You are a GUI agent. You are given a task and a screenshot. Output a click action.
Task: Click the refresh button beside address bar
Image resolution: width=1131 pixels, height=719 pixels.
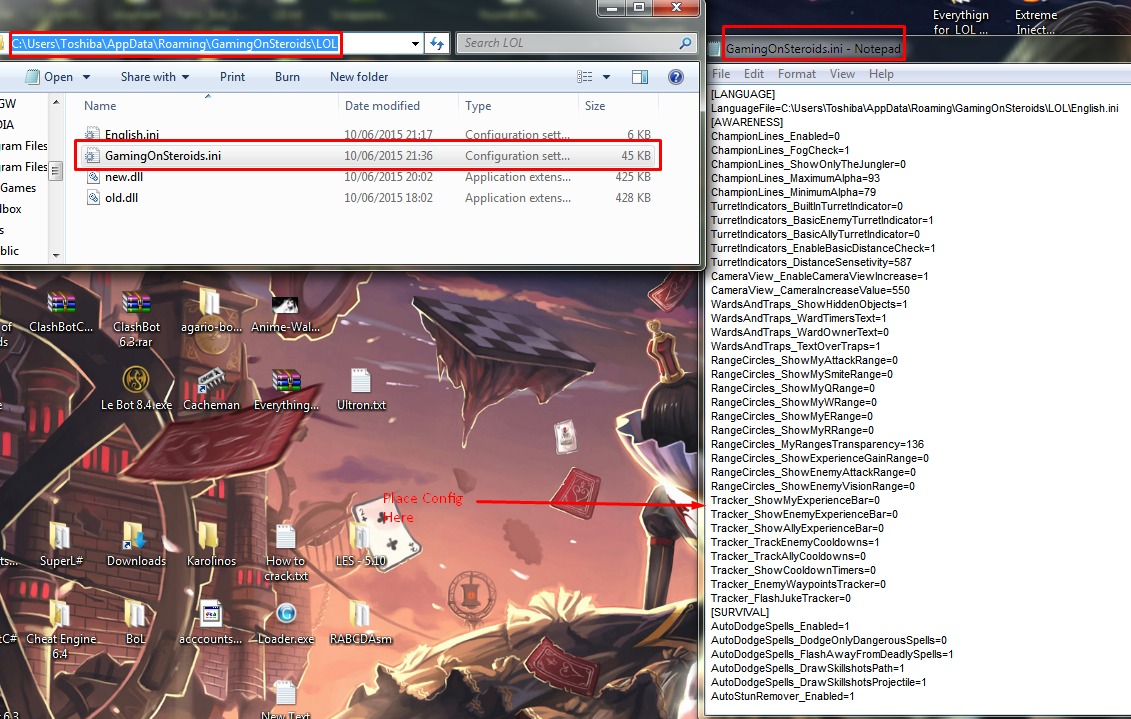click(x=437, y=43)
